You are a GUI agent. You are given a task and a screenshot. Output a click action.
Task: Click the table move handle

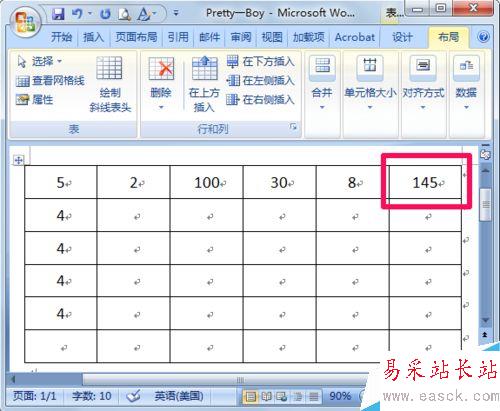coord(18,160)
